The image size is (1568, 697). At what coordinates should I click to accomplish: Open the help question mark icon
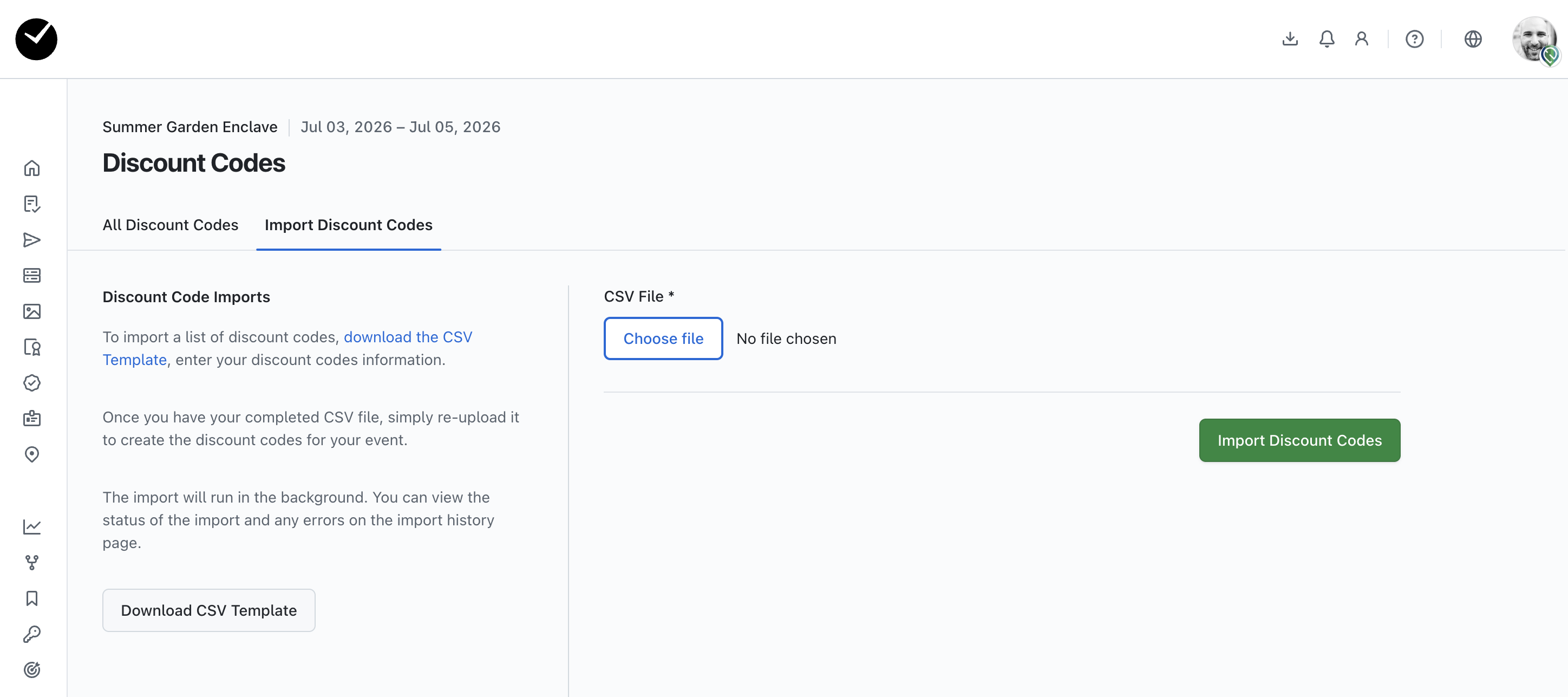coord(1414,39)
